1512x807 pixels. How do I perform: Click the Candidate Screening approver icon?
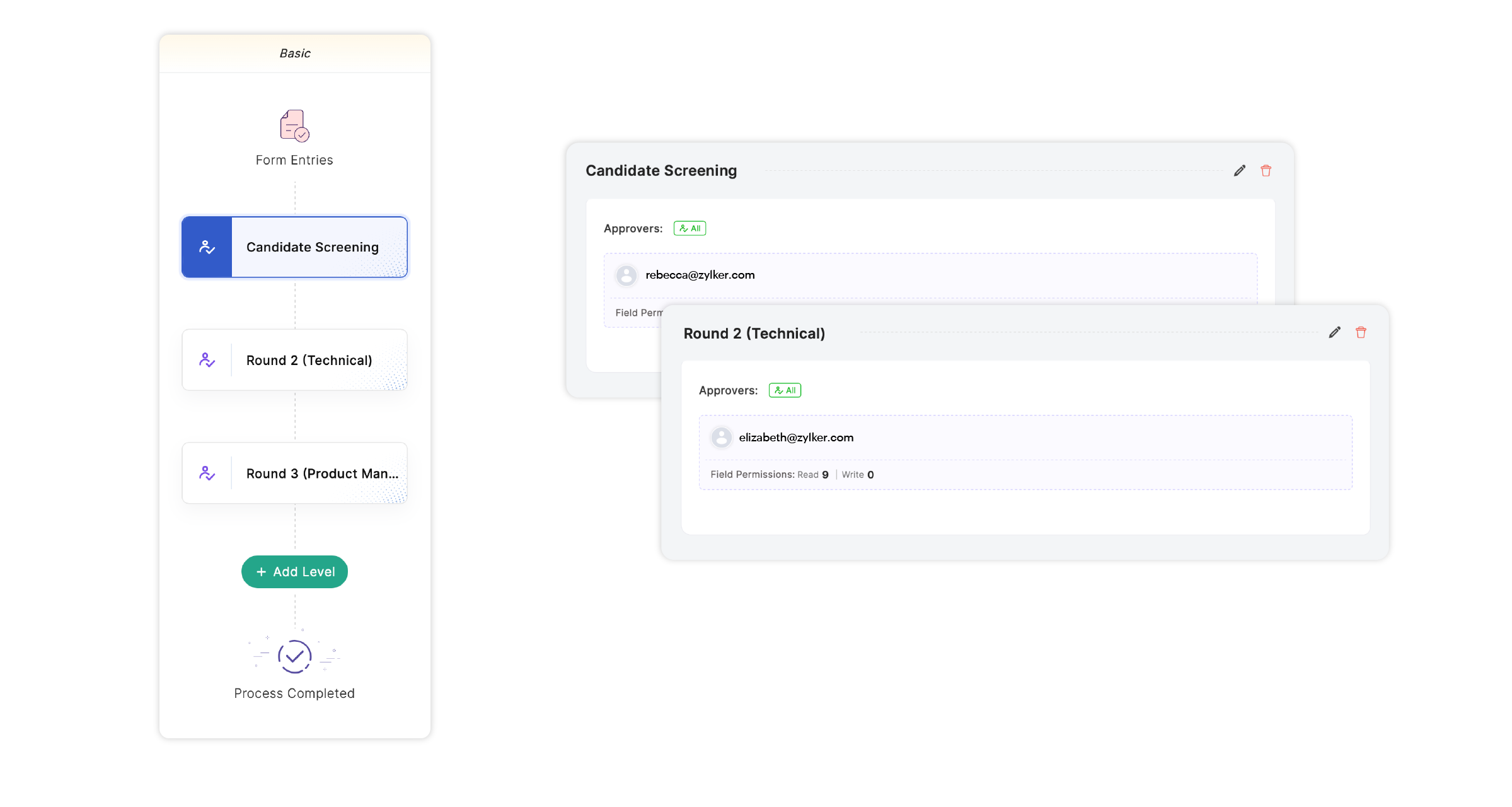207,247
